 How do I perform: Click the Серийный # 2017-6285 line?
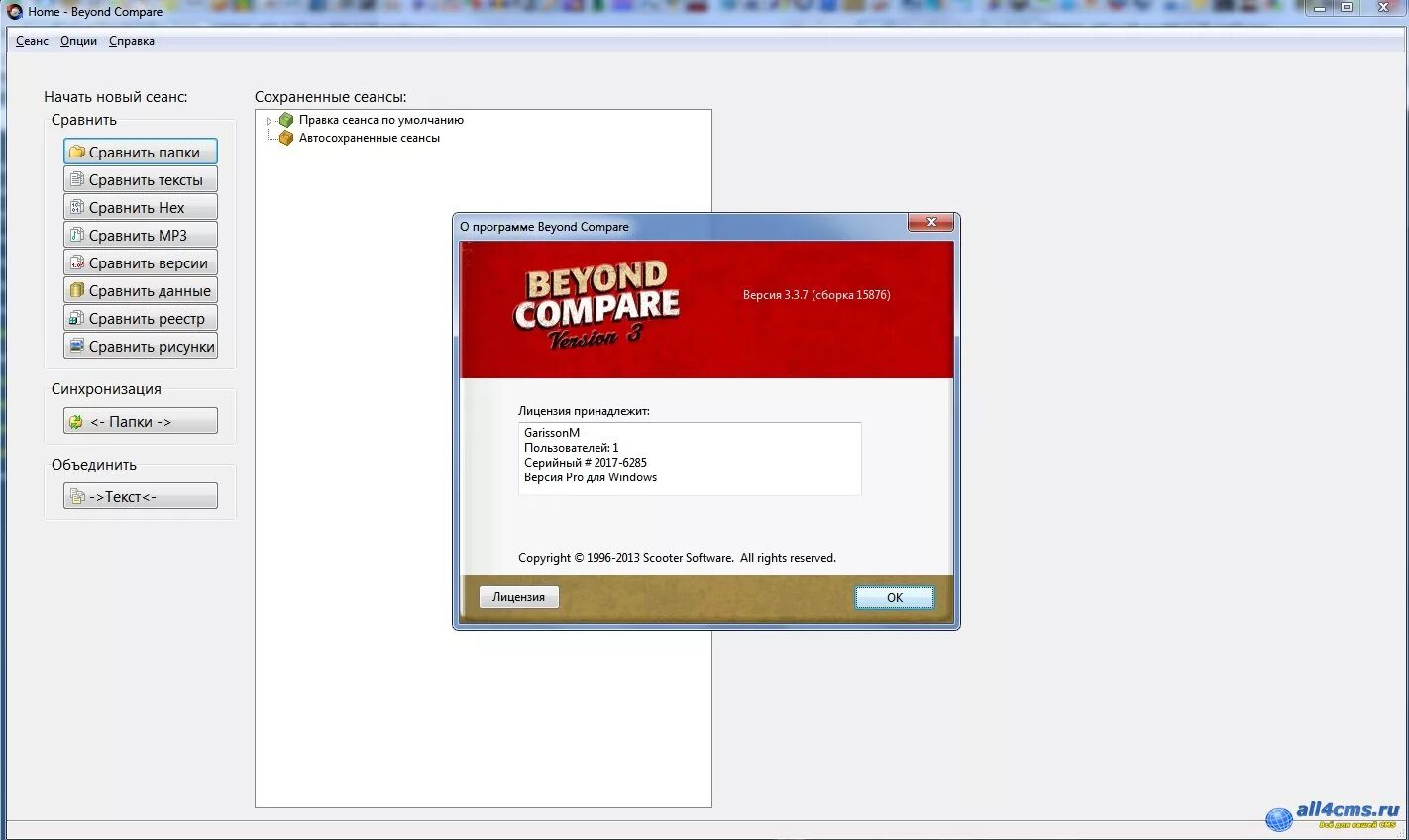pos(586,463)
